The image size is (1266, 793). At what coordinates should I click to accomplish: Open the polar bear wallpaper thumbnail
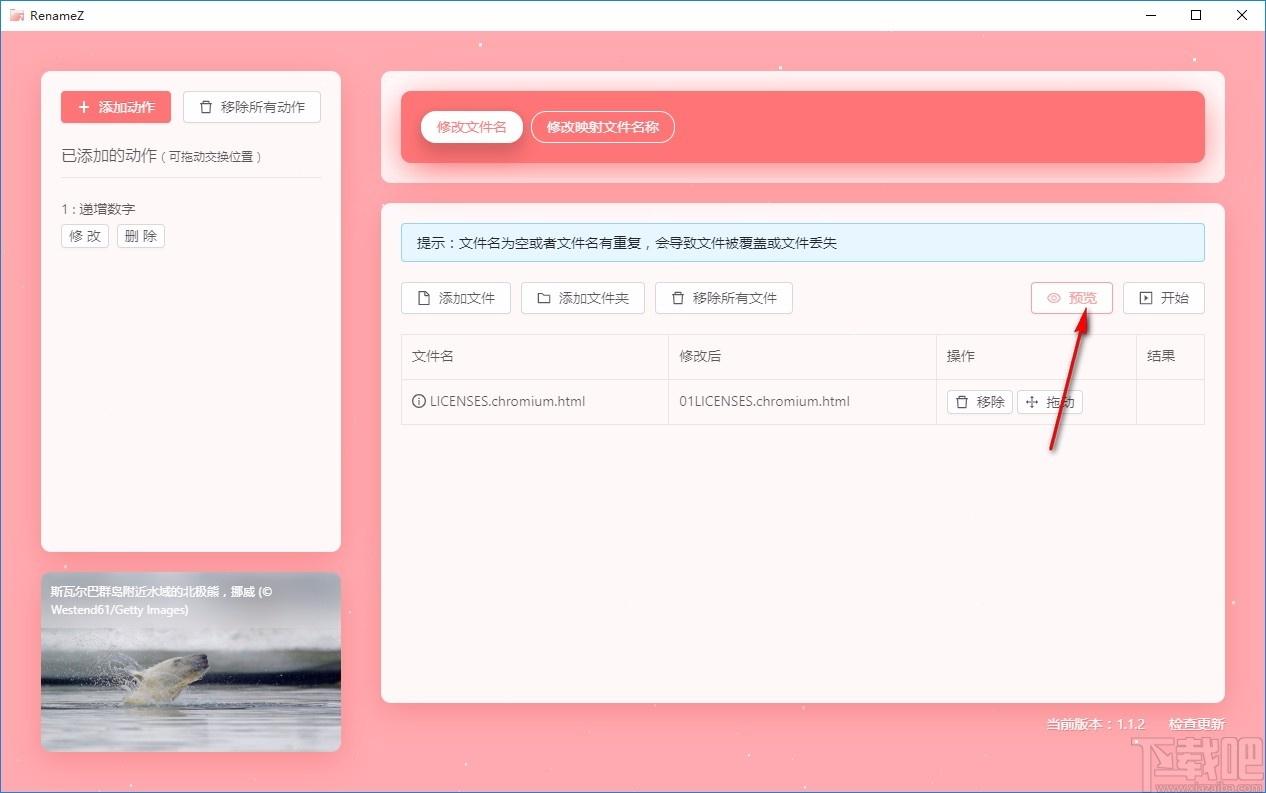[191, 662]
